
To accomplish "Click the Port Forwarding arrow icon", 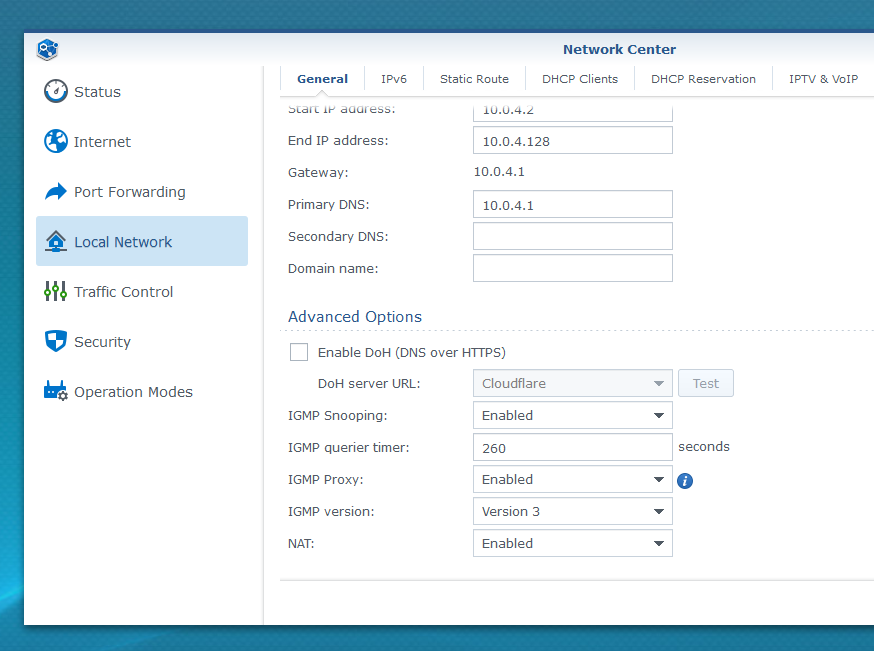I will point(55,192).
